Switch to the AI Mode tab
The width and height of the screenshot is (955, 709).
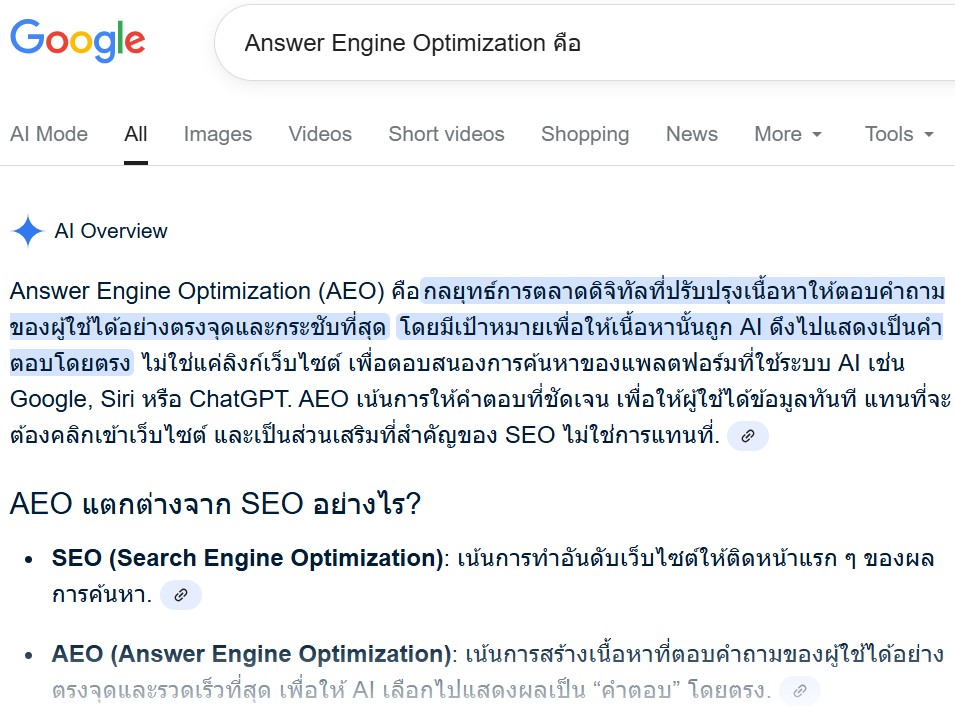pos(49,134)
